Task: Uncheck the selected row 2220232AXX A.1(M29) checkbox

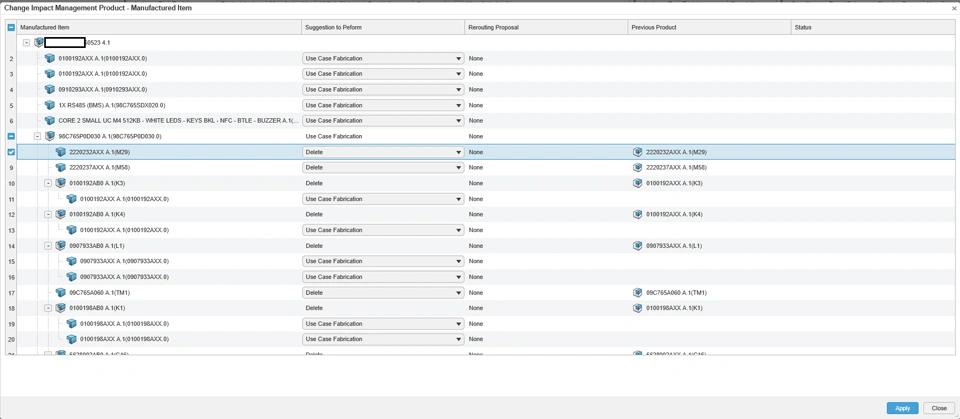Action: [11, 152]
